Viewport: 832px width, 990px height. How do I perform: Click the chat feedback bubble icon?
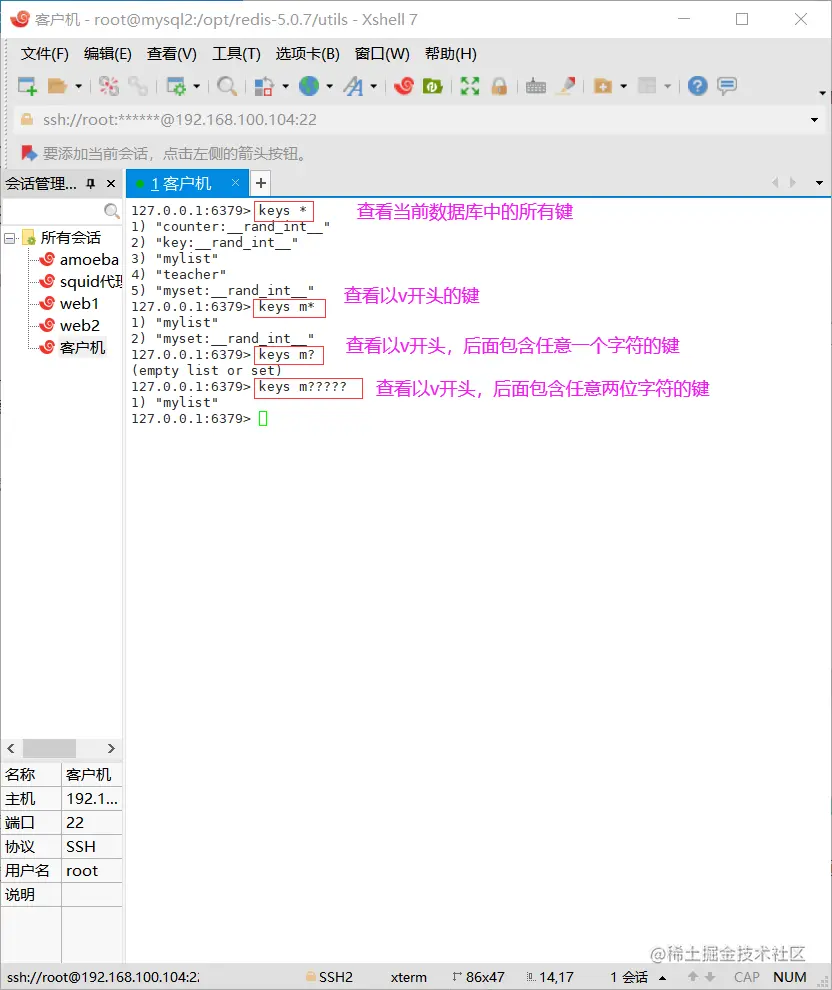coord(727,86)
